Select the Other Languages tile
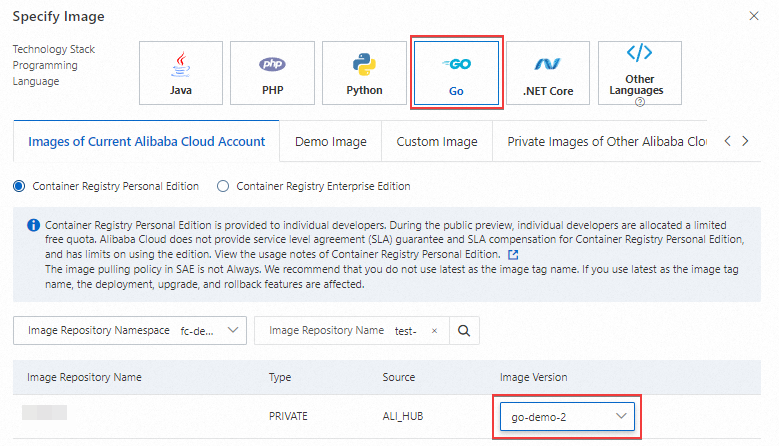779x446 pixels. pos(639,73)
